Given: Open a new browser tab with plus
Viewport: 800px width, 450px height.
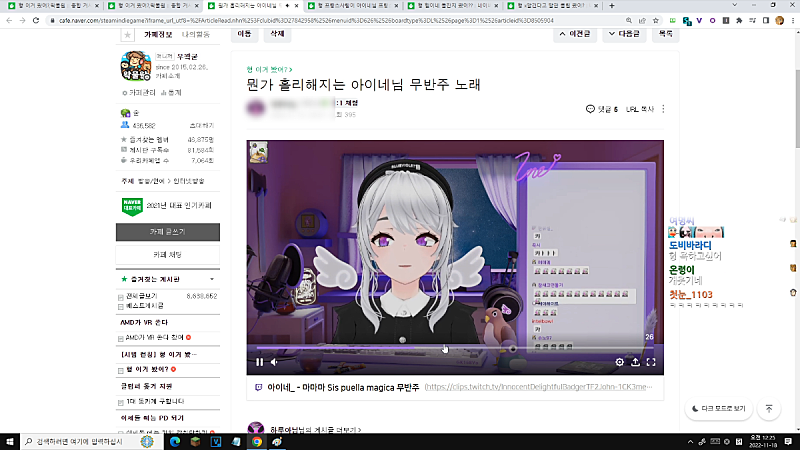Looking at the screenshot, I should pos(612,6).
